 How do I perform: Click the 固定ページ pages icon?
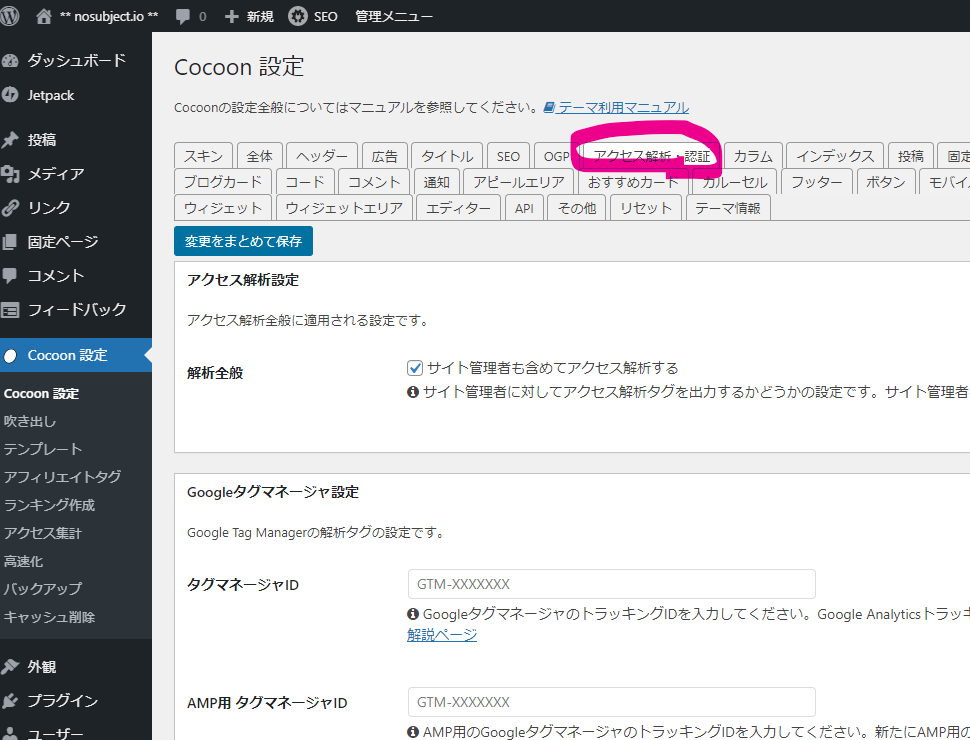(x=10, y=241)
